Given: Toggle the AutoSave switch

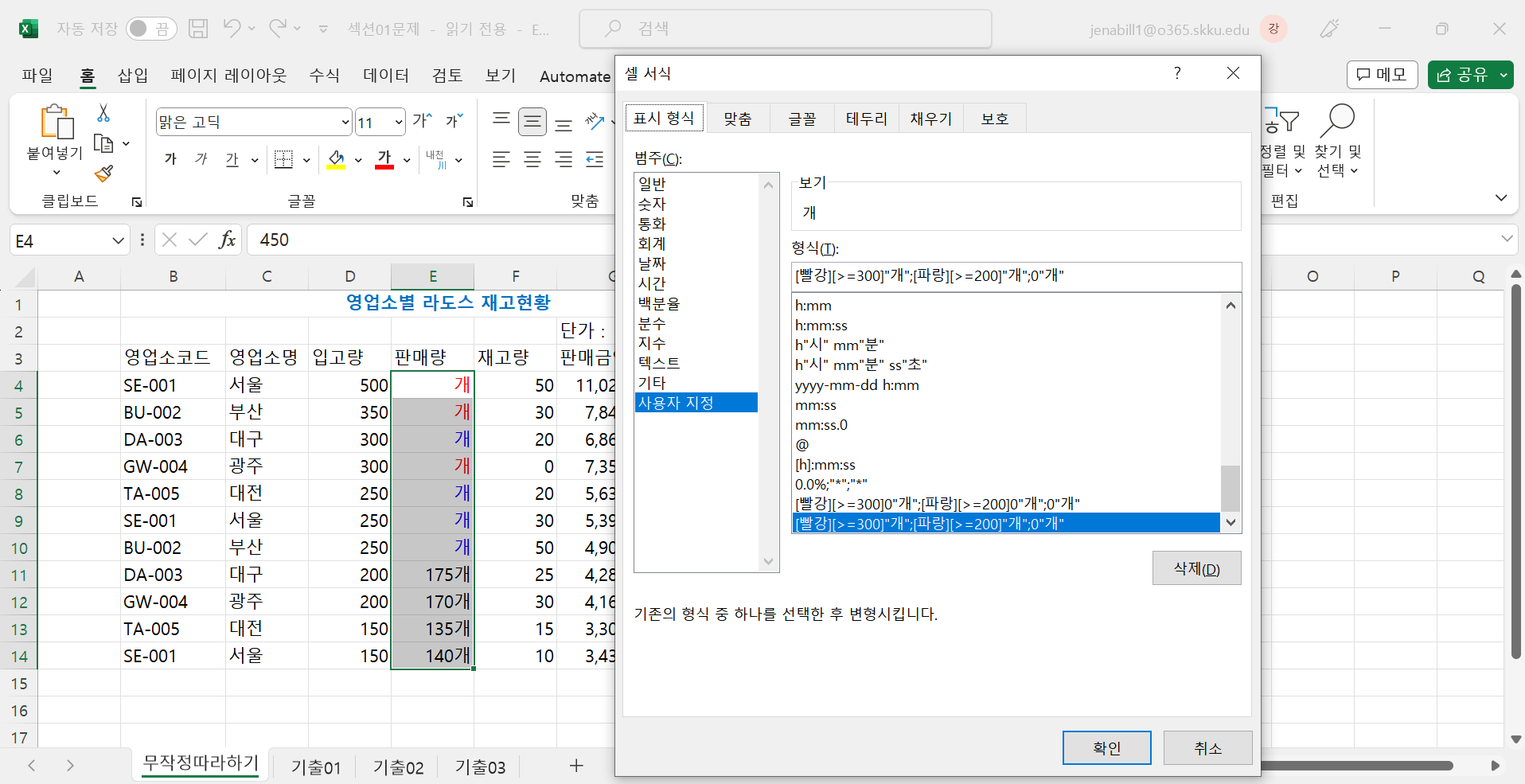Looking at the screenshot, I should click(150, 29).
